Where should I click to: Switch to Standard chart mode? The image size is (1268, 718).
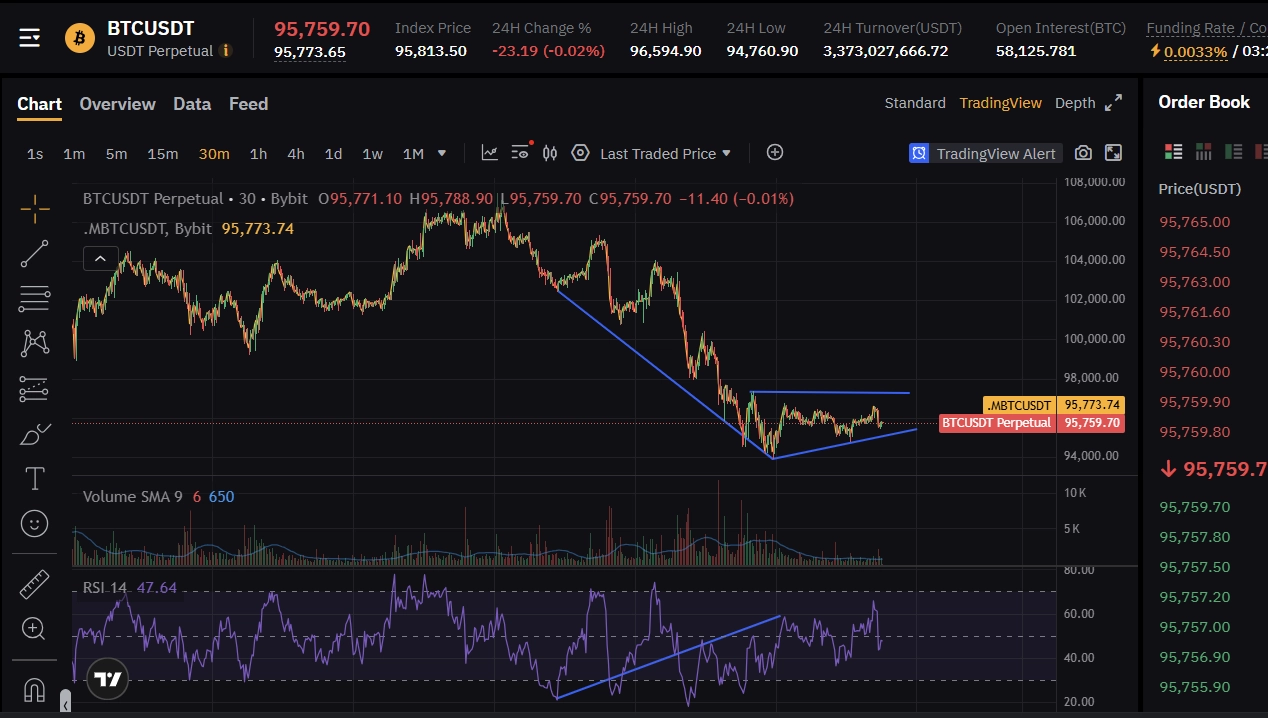[915, 103]
